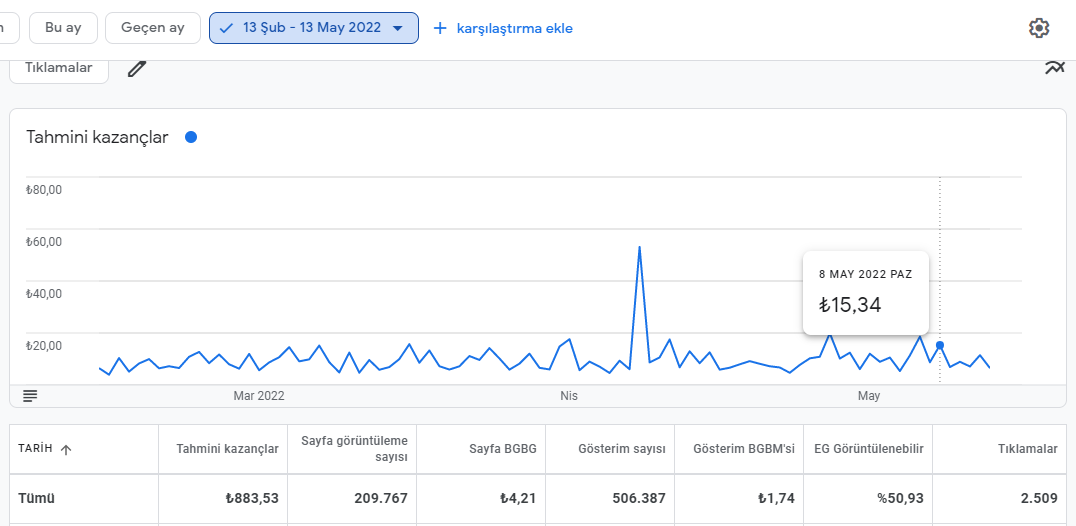Open the settings gear icon
This screenshot has height=526, width=1076.
1039,28
